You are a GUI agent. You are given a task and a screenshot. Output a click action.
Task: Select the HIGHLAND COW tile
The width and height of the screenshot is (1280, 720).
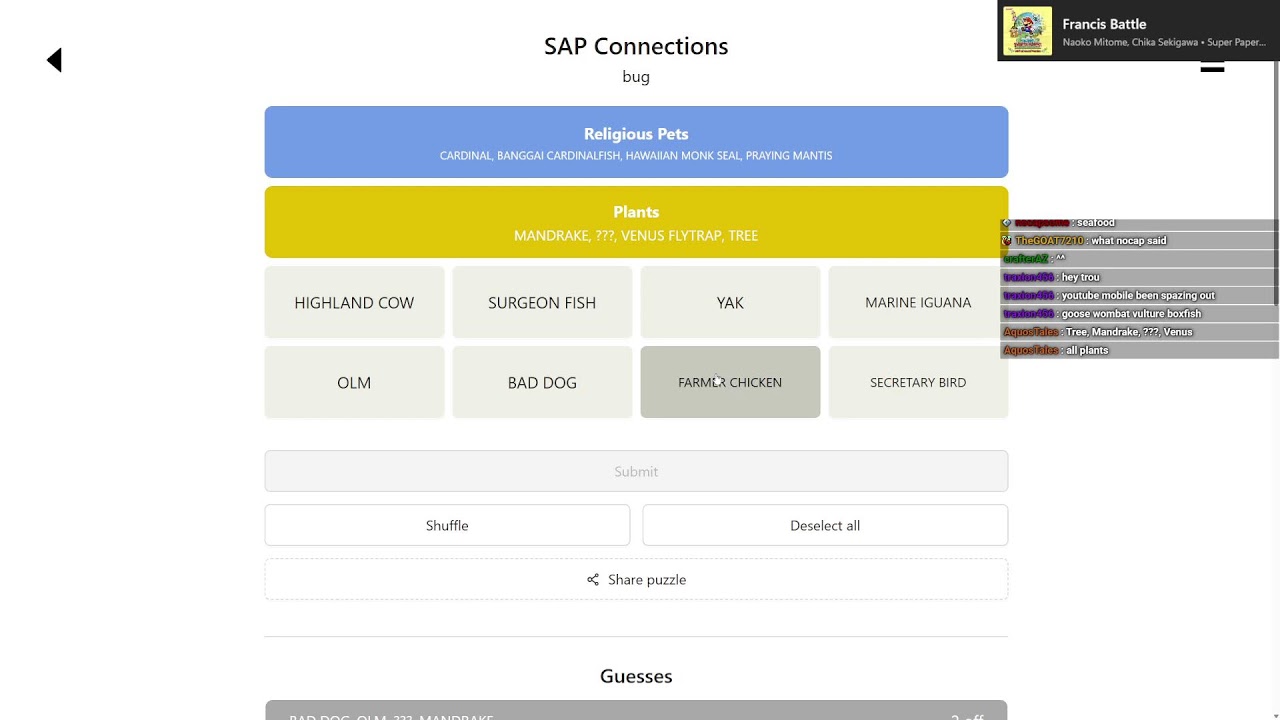pyautogui.click(x=354, y=302)
